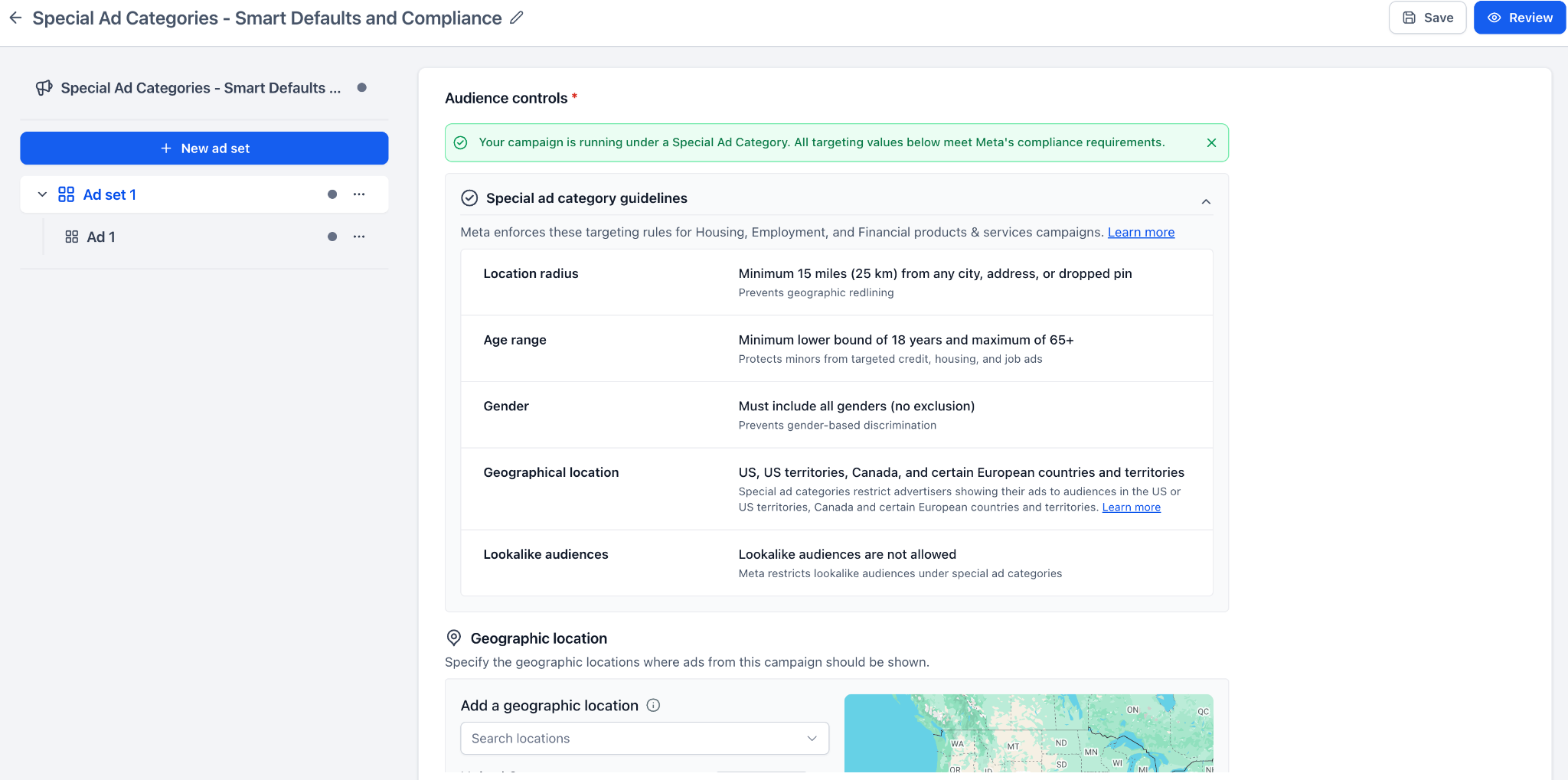The height and width of the screenshot is (780, 1568).
Task: Create a New ad set
Action: coord(204,148)
